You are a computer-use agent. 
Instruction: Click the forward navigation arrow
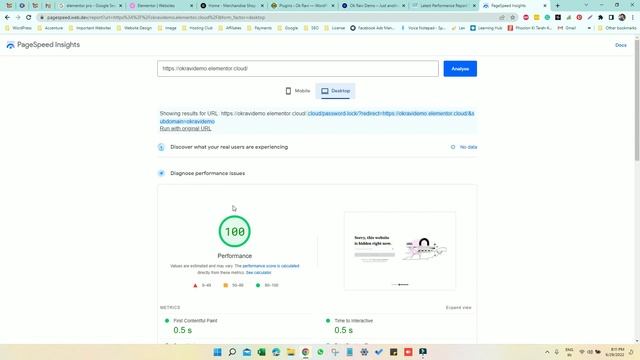(18, 18)
